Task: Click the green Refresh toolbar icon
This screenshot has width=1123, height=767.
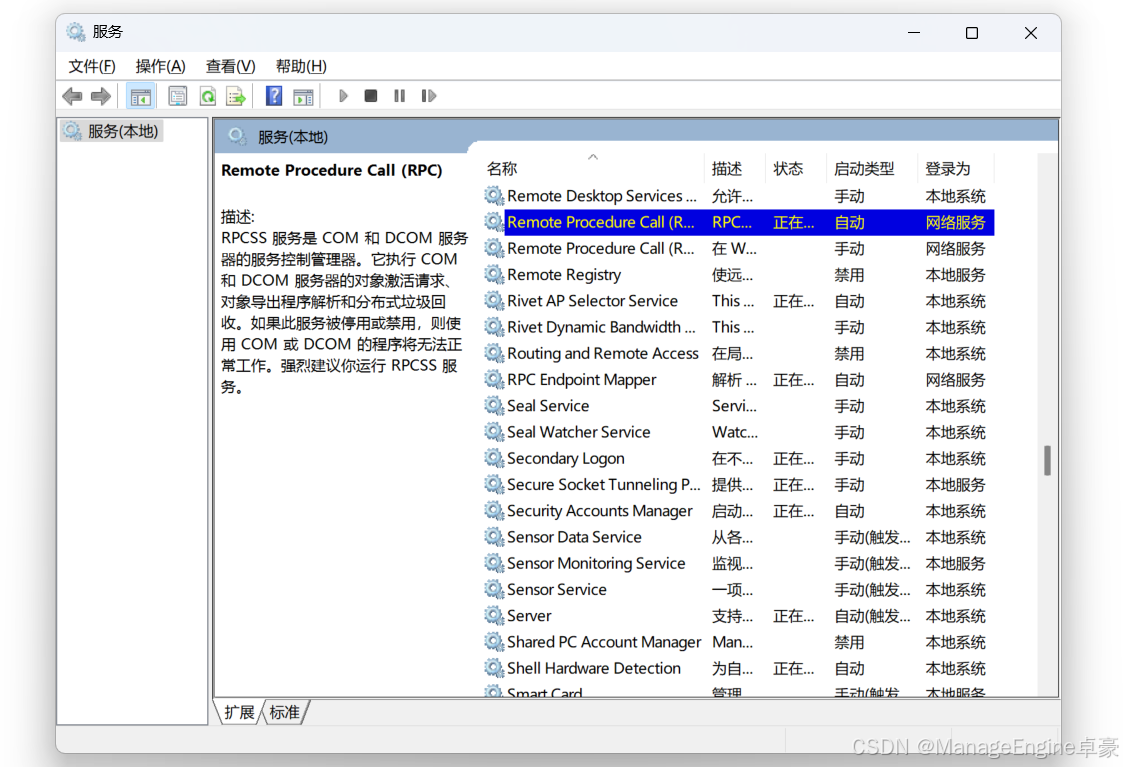Action: [208, 96]
